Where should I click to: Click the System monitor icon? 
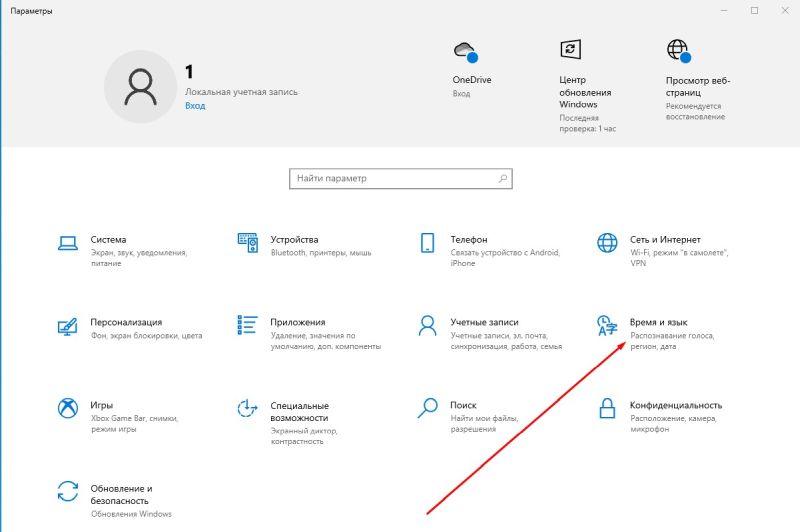(68, 243)
